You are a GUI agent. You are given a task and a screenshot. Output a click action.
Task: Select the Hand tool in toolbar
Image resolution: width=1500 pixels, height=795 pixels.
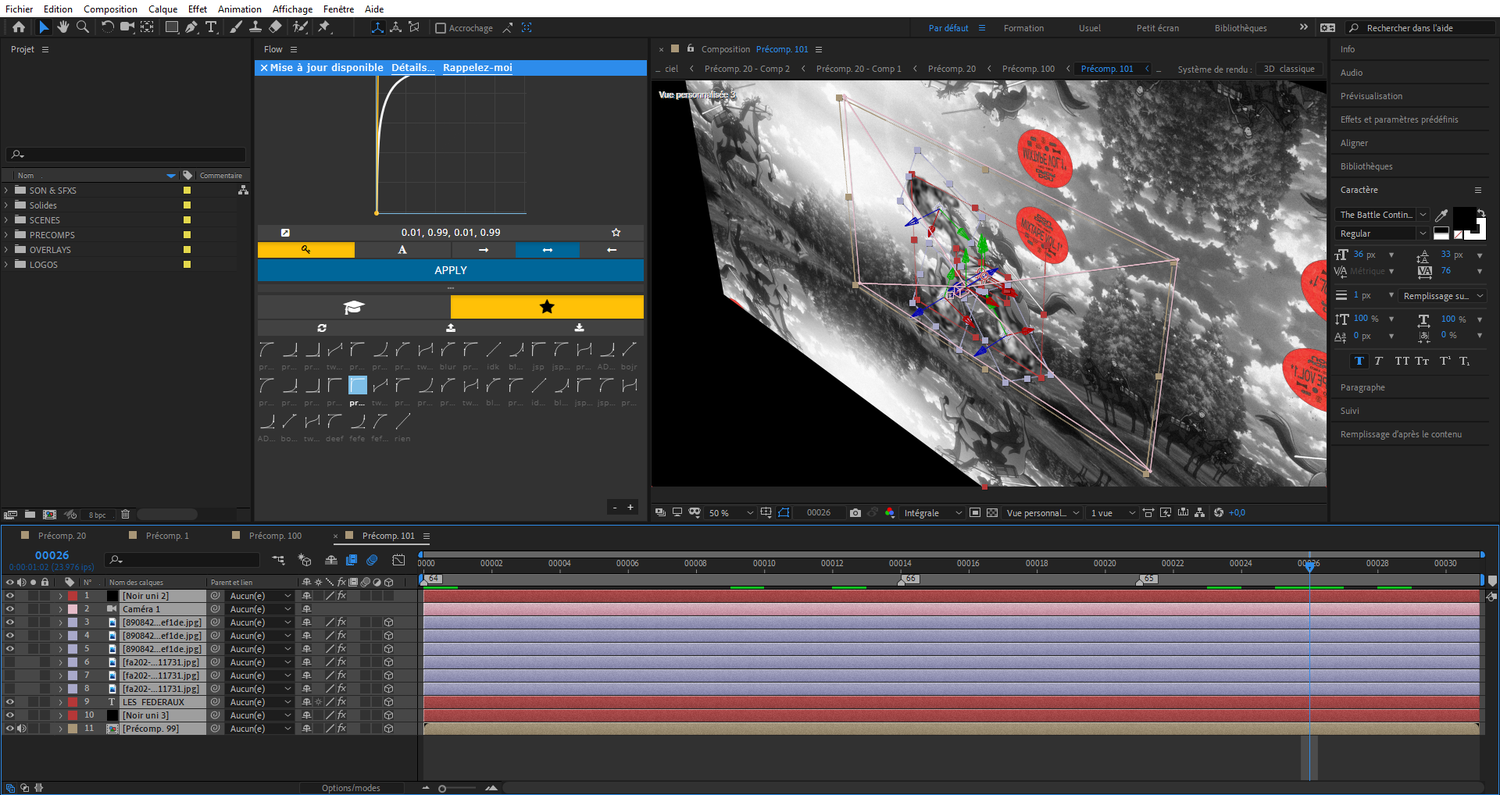63,27
